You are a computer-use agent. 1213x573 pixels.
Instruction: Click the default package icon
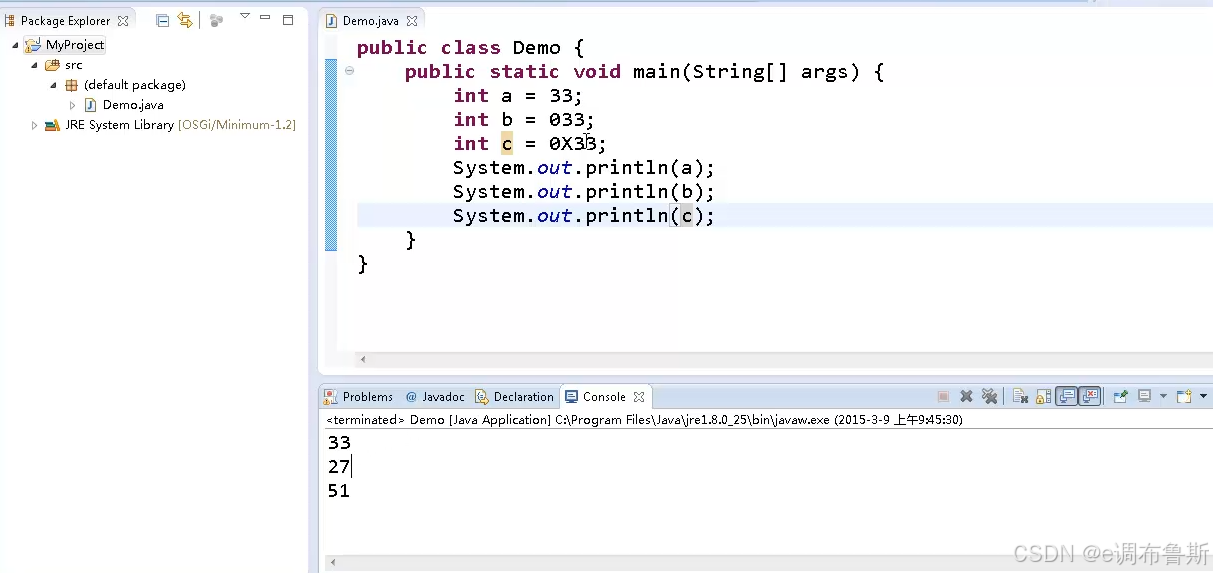point(71,85)
